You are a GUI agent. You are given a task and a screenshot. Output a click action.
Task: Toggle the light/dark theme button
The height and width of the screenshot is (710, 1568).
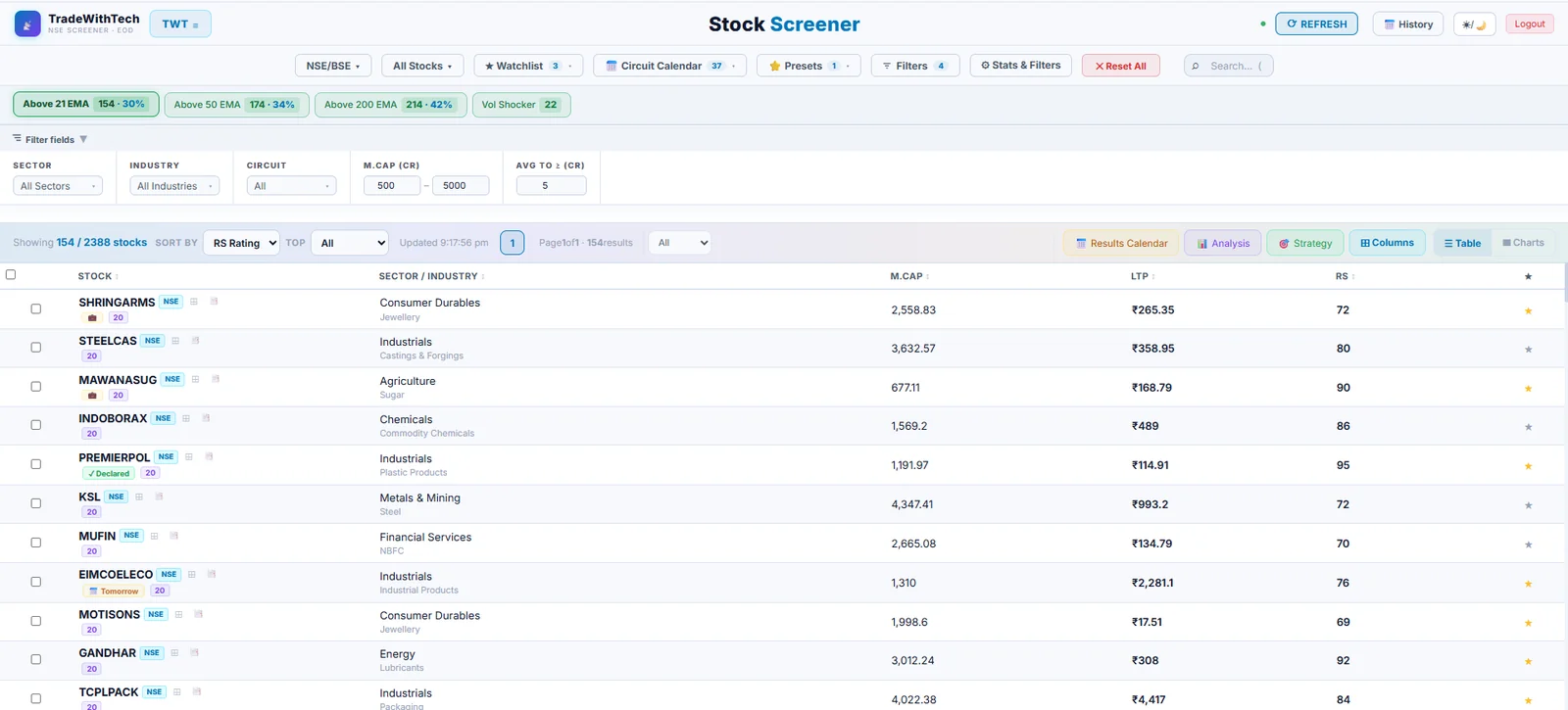click(x=1474, y=24)
